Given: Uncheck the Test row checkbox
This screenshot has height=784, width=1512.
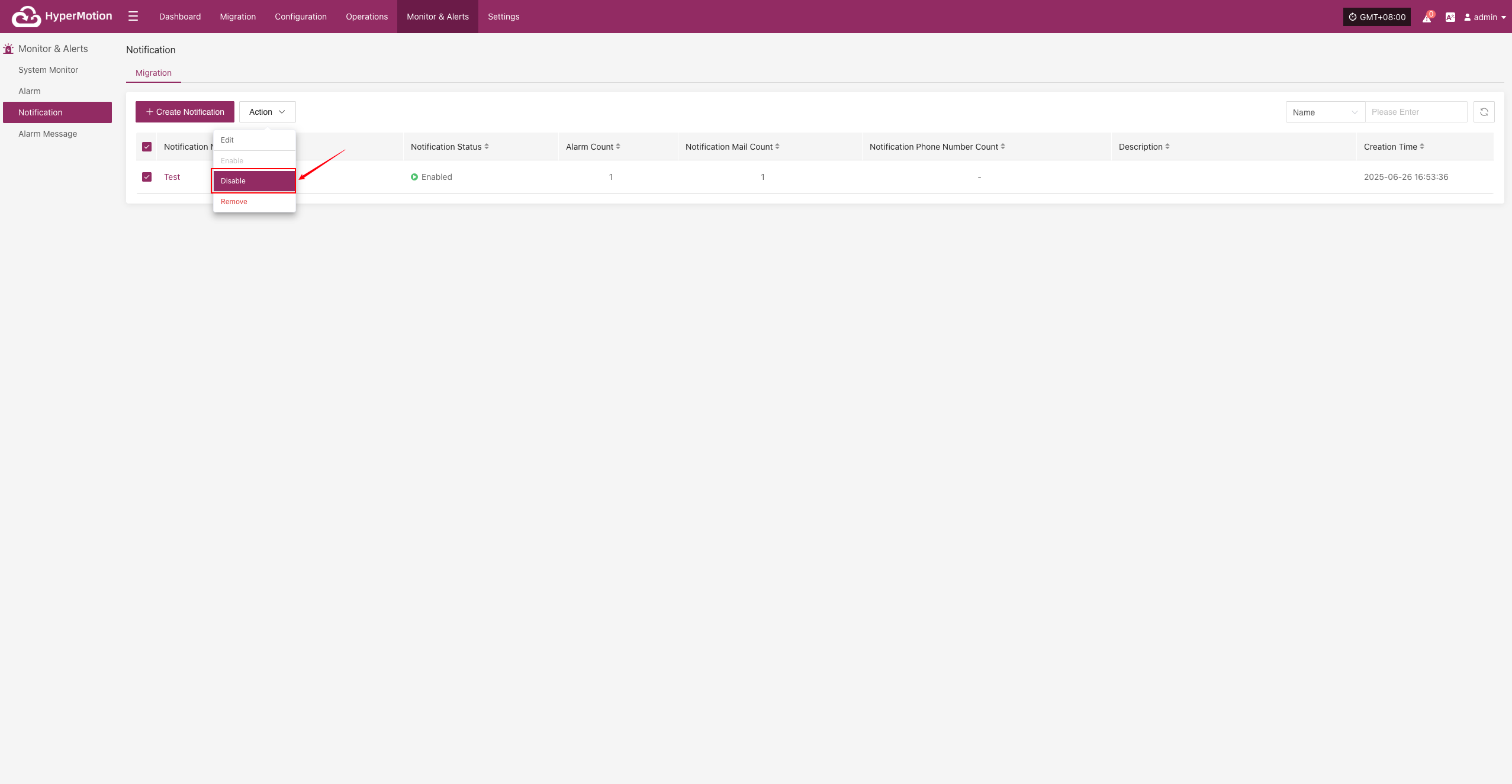Looking at the screenshot, I should (147, 177).
